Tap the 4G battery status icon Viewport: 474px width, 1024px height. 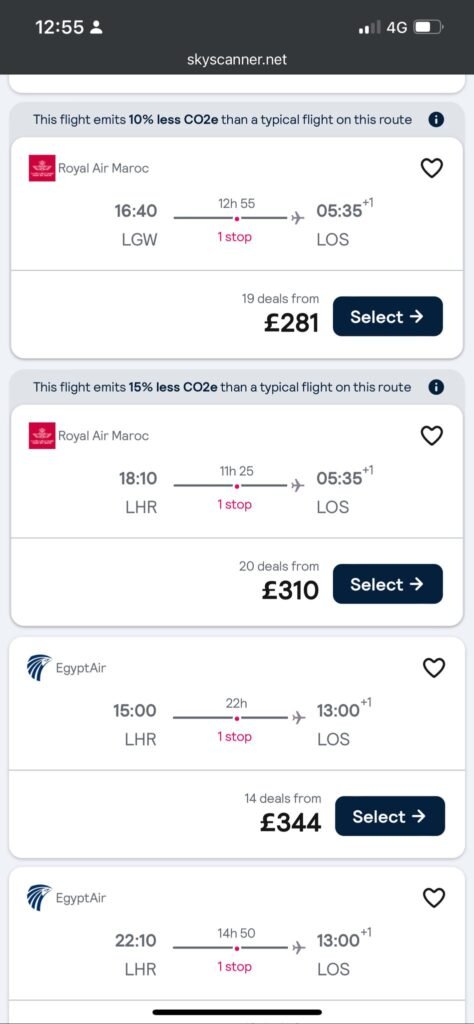pyautogui.click(x=429, y=27)
